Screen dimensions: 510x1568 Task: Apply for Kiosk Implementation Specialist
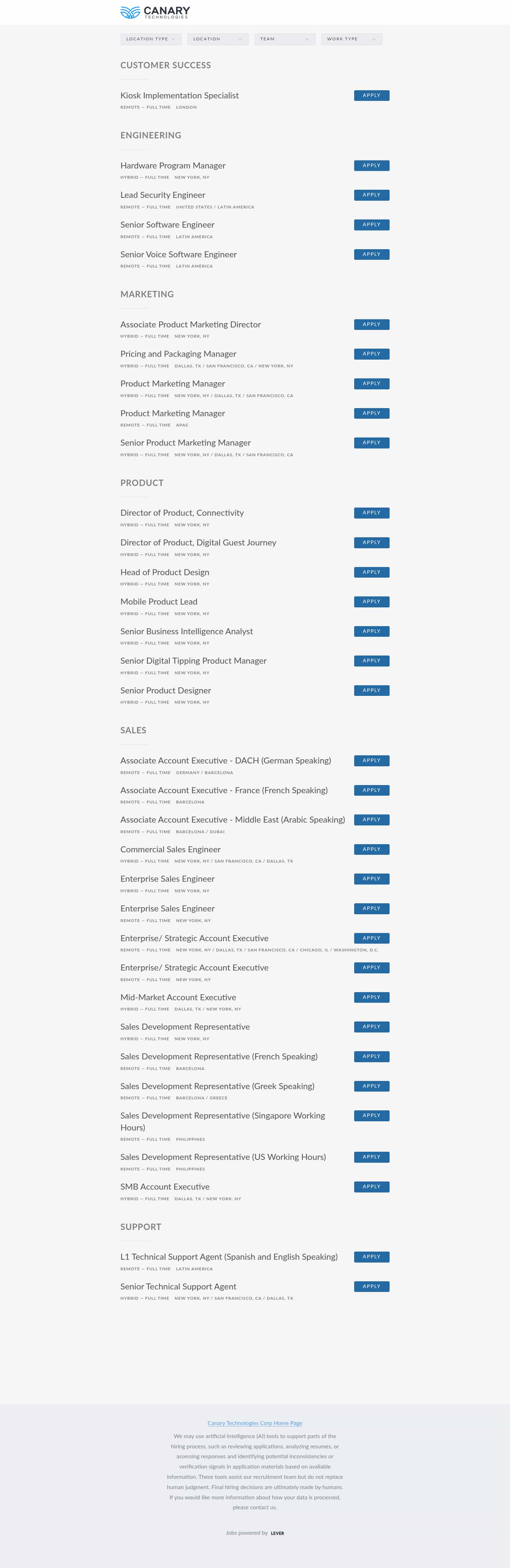pos(372,96)
